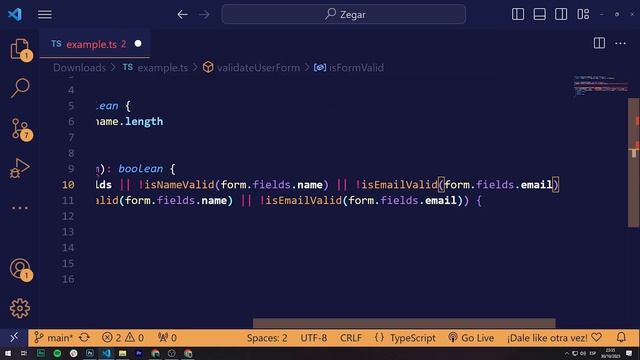Show additional views ellipsis in activity bar
Image resolution: width=640 pixels, height=360 pixels.
[x=20, y=208]
